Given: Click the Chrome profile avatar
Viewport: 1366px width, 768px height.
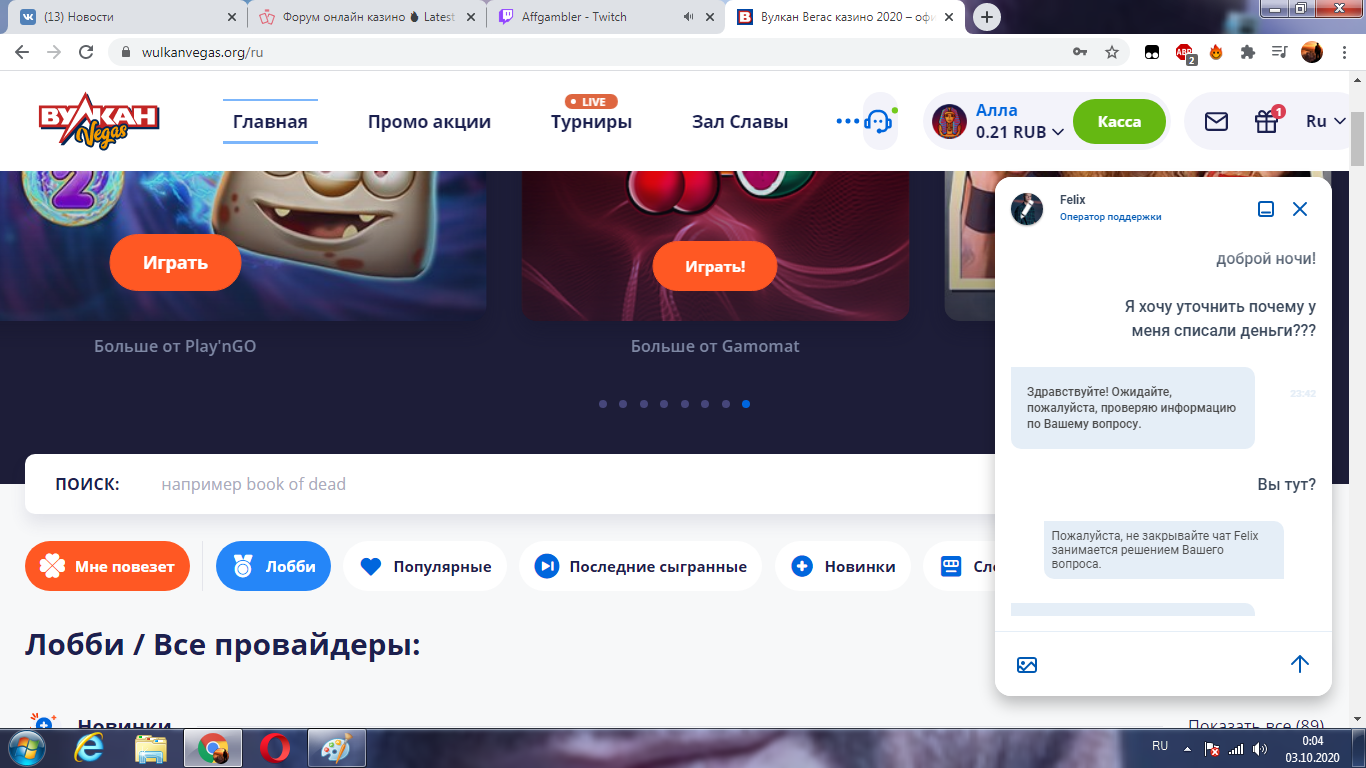Looking at the screenshot, I should (x=1312, y=52).
